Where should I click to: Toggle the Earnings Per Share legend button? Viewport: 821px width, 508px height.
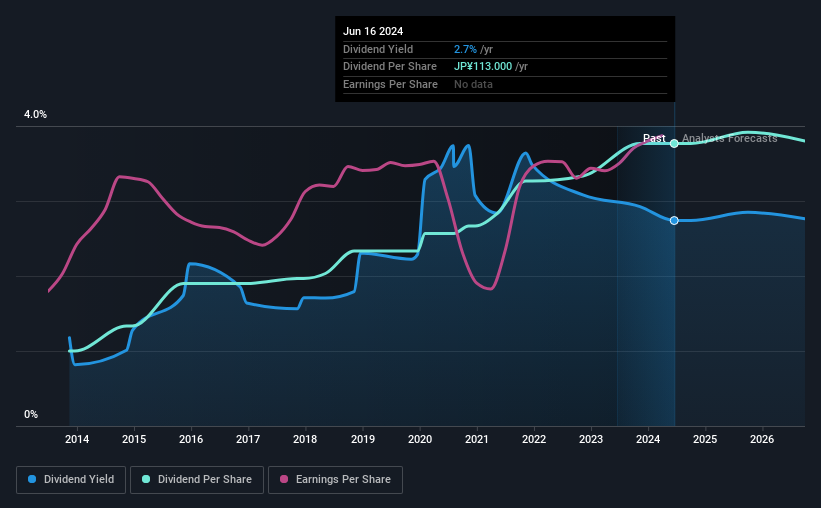[x=336, y=480]
